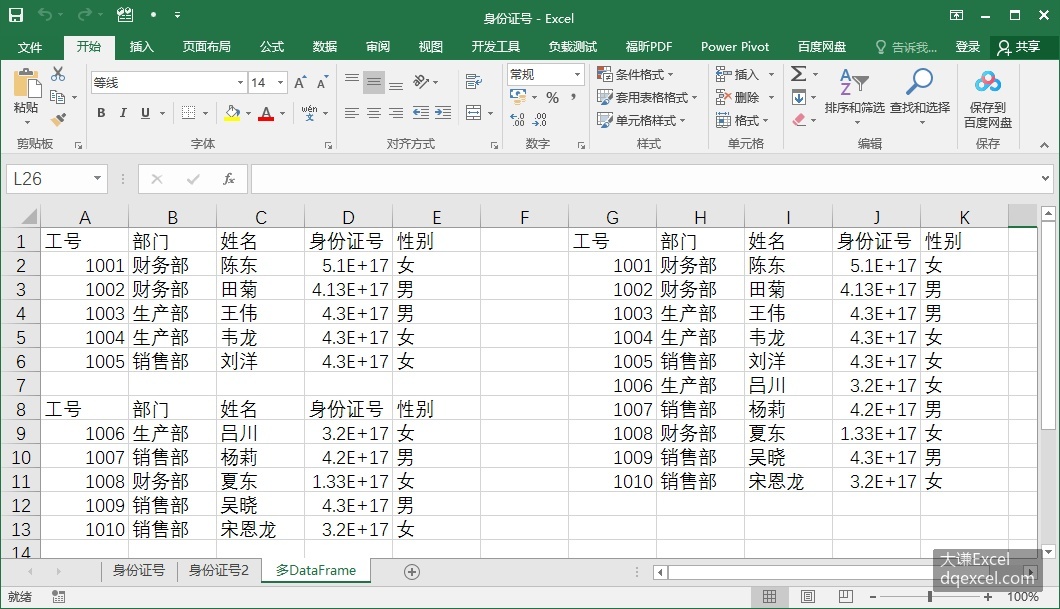This screenshot has width=1060, height=609.
Task: Decrease font size with smaller A icon
Action: coord(322,82)
